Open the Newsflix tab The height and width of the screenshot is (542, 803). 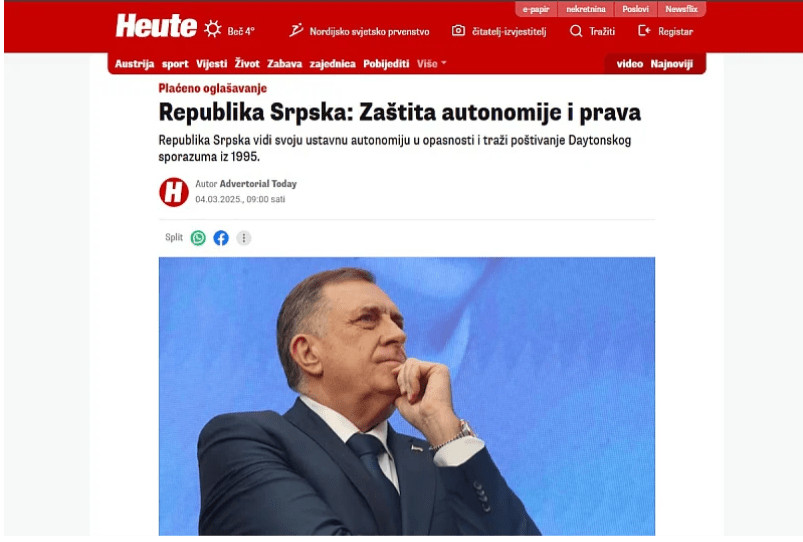681,9
